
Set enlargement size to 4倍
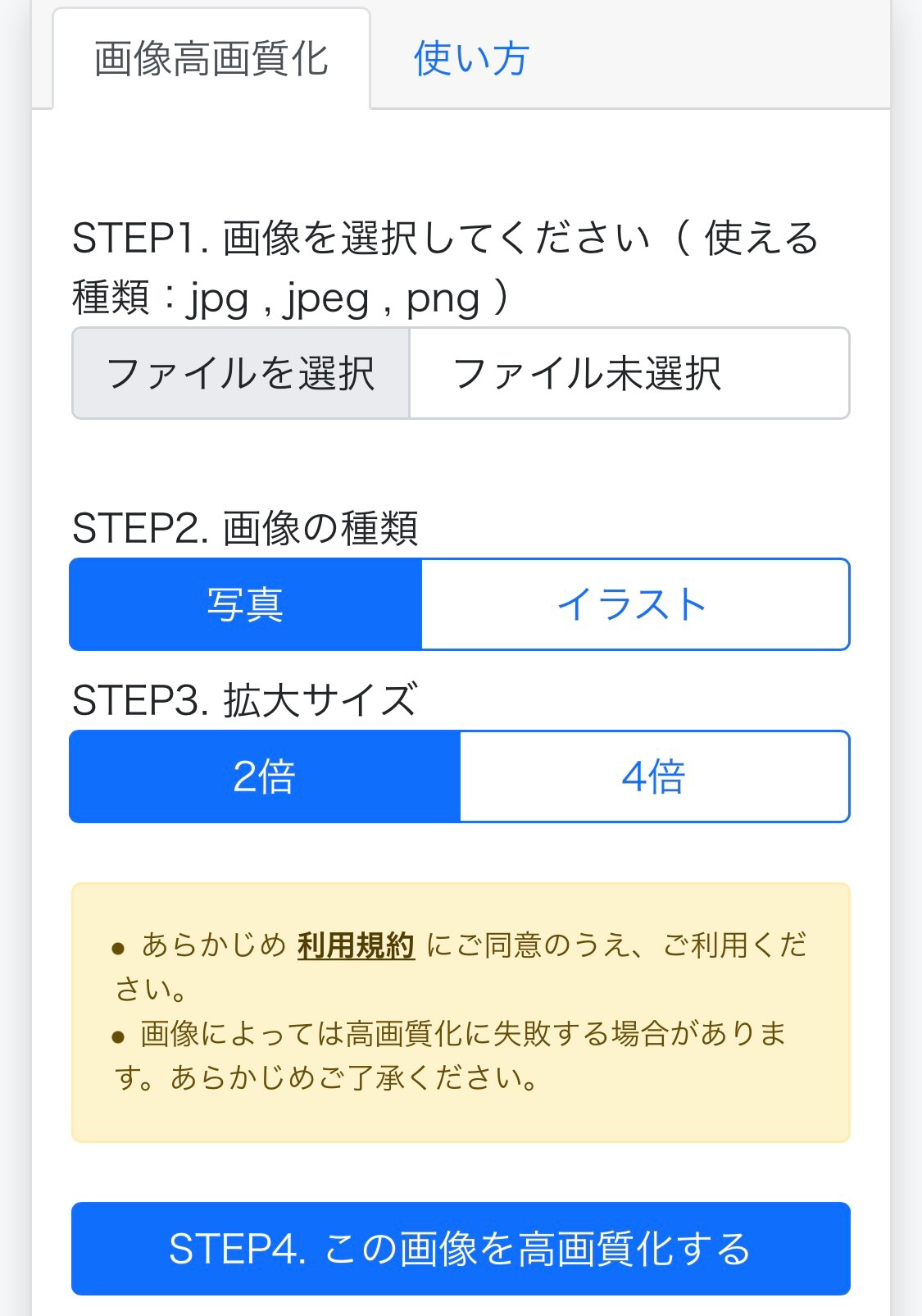coord(654,776)
